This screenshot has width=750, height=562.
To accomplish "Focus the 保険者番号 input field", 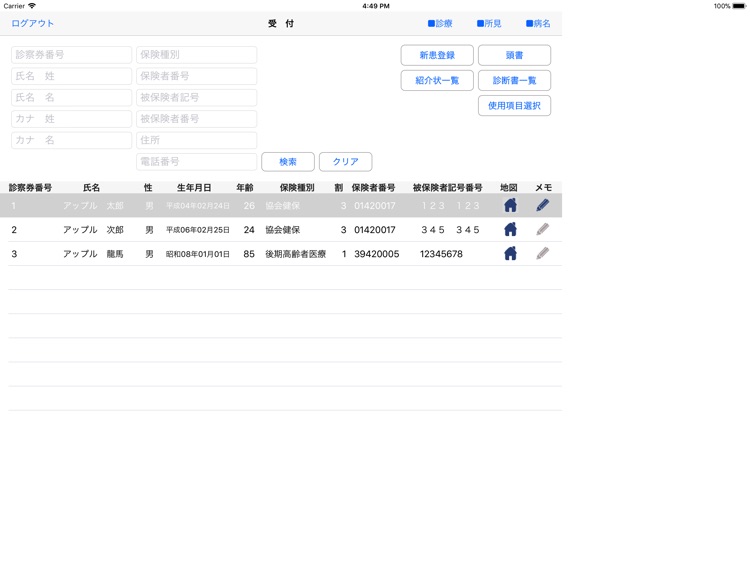I will click(x=197, y=76).
